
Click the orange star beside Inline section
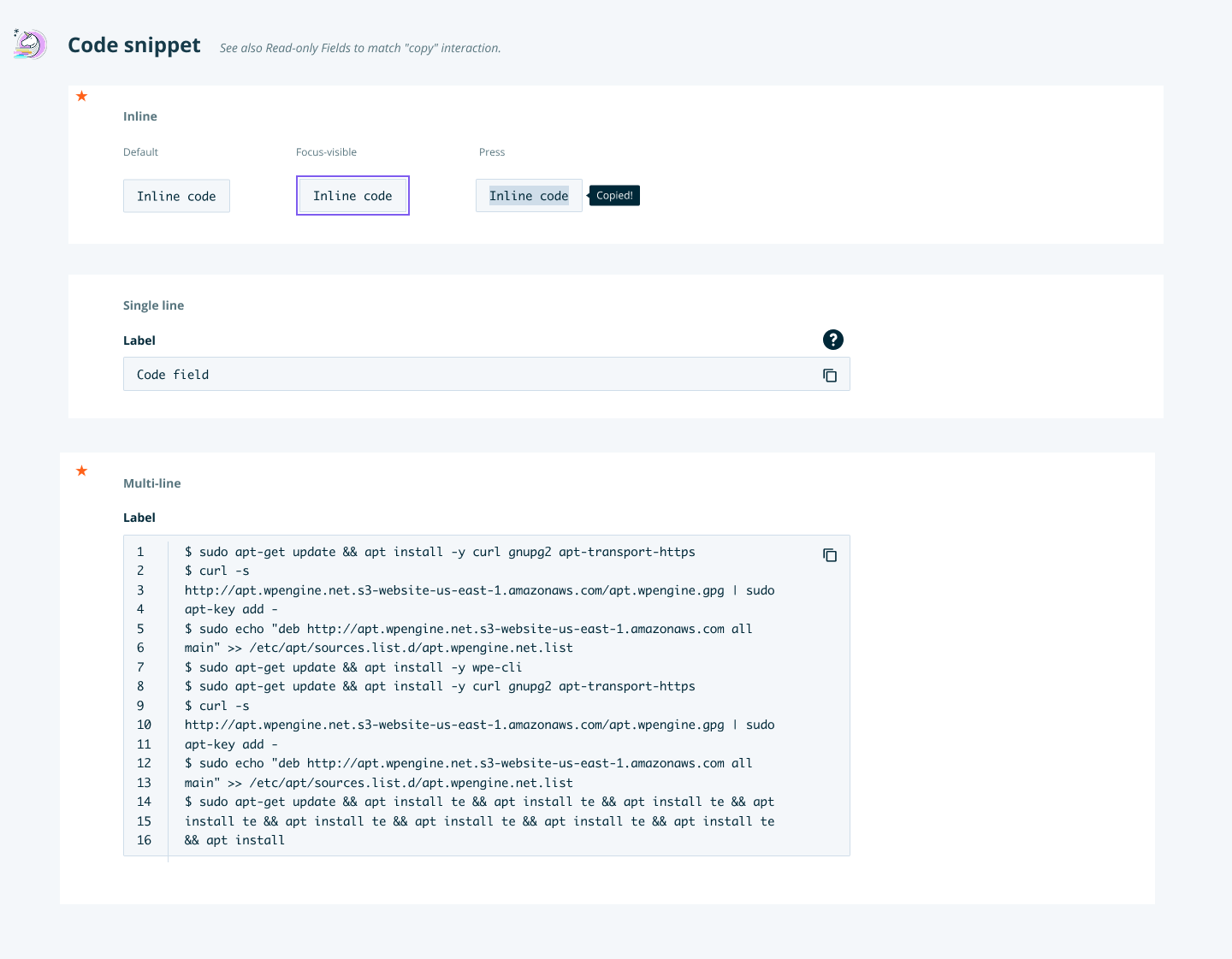[x=82, y=96]
